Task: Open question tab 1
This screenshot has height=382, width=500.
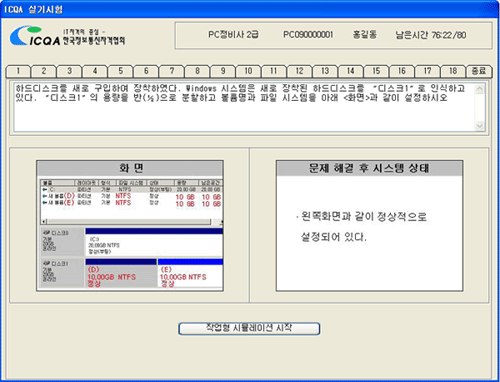Action: [18, 71]
